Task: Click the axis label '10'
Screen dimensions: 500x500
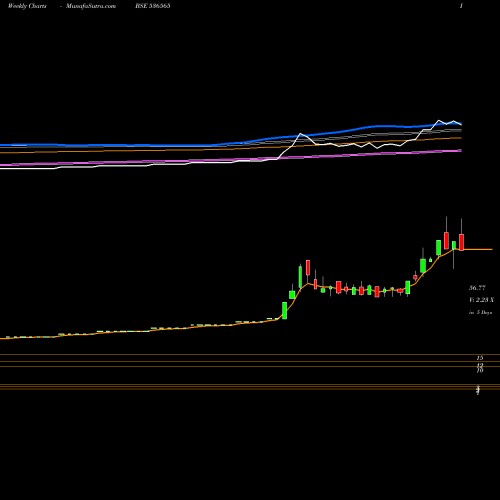Action: pyautogui.click(x=480, y=370)
